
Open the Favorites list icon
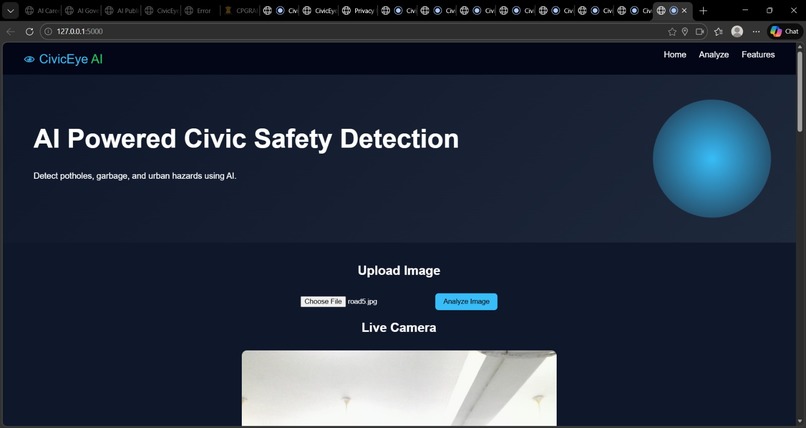click(x=719, y=31)
